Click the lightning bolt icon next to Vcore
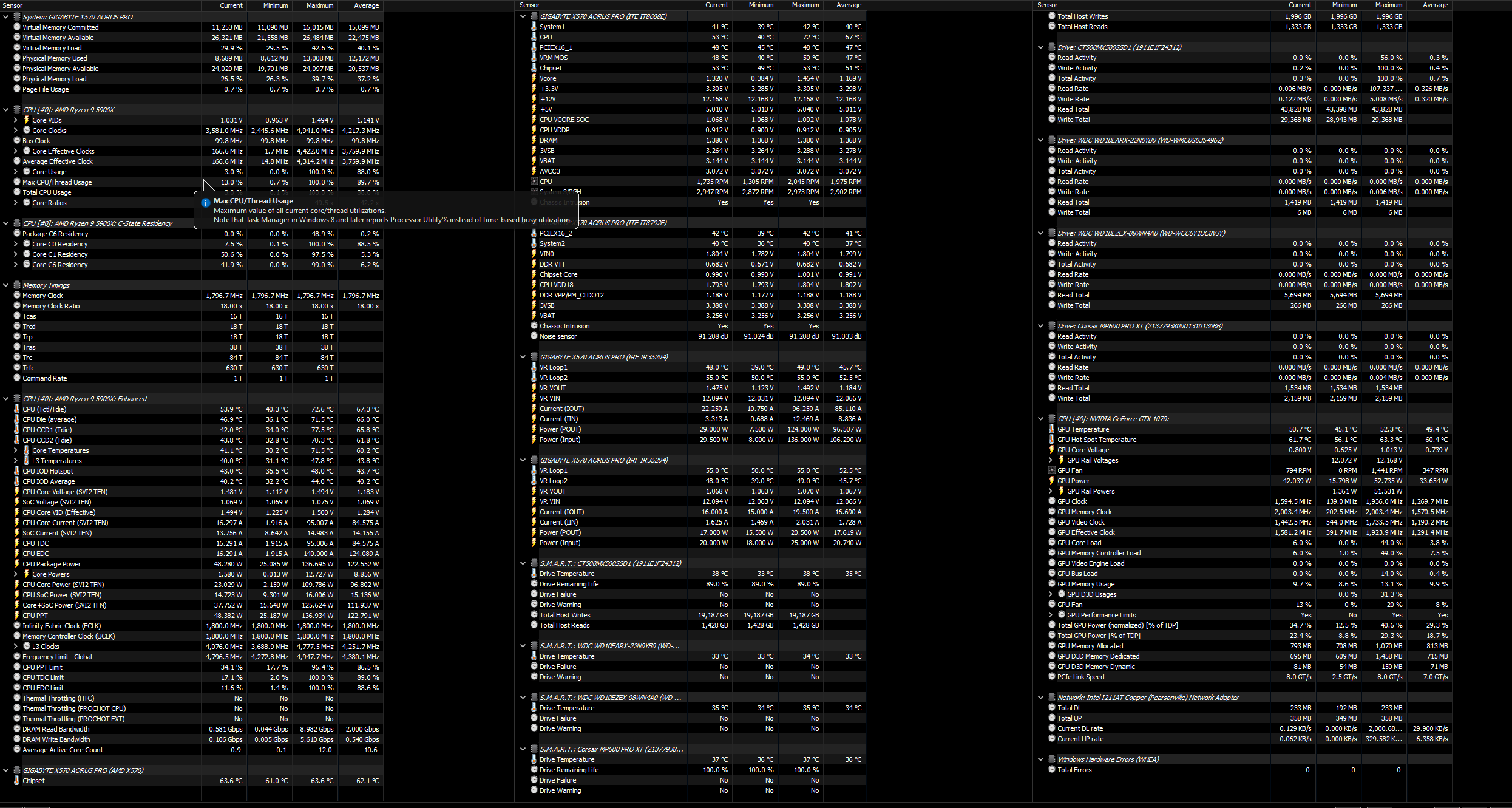This screenshot has height=808, width=1512. pyautogui.click(x=534, y=78)
